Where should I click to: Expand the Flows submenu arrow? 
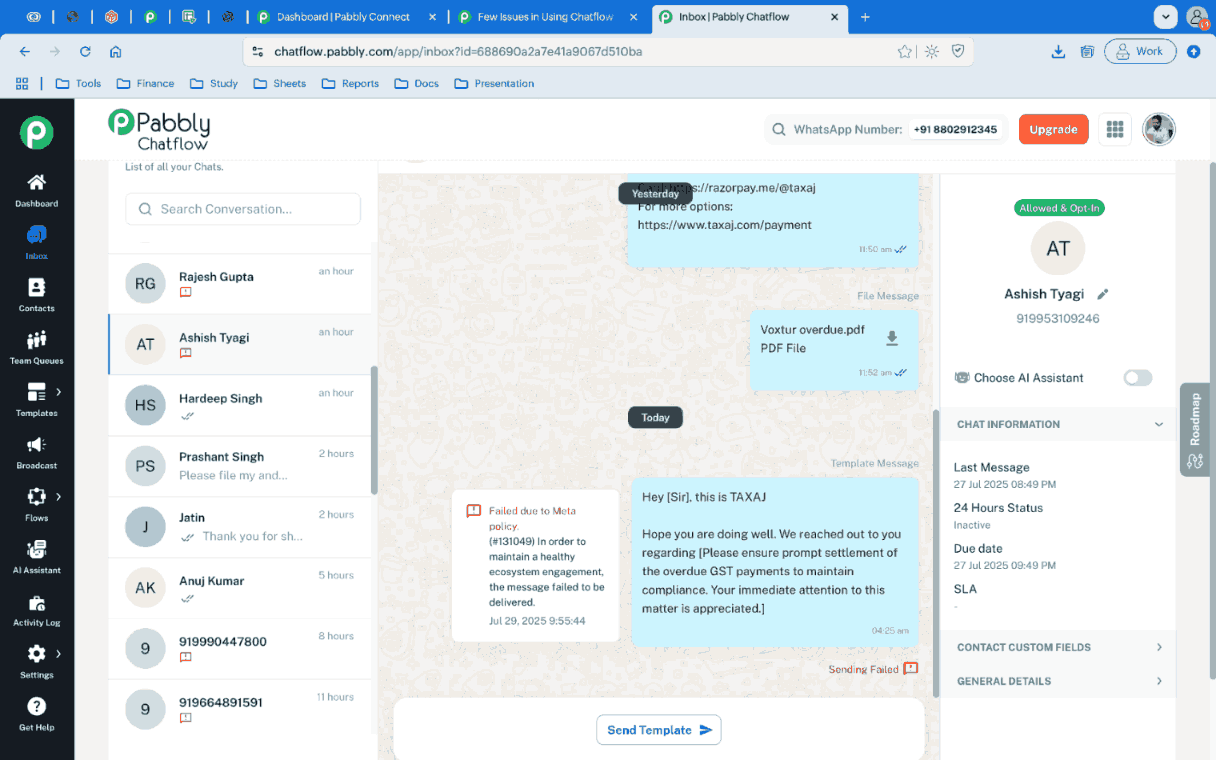(x=59, y=497)
